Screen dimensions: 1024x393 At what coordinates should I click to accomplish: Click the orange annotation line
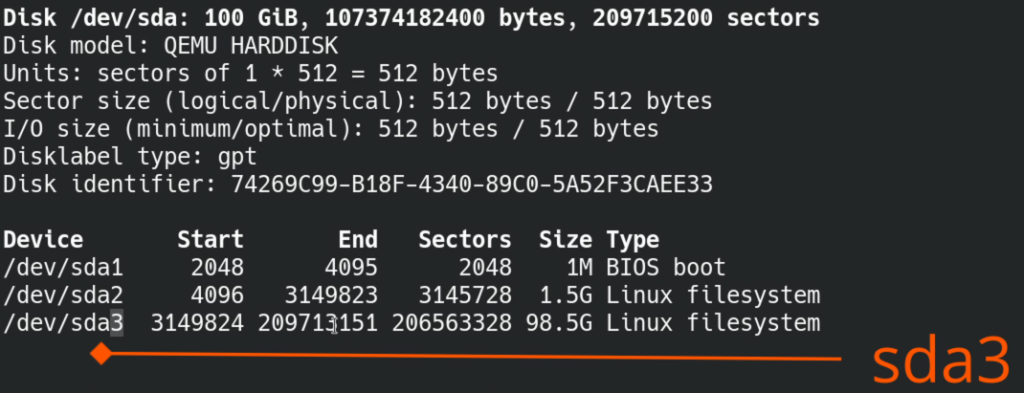pyautogui.click(x=477, y=356)
